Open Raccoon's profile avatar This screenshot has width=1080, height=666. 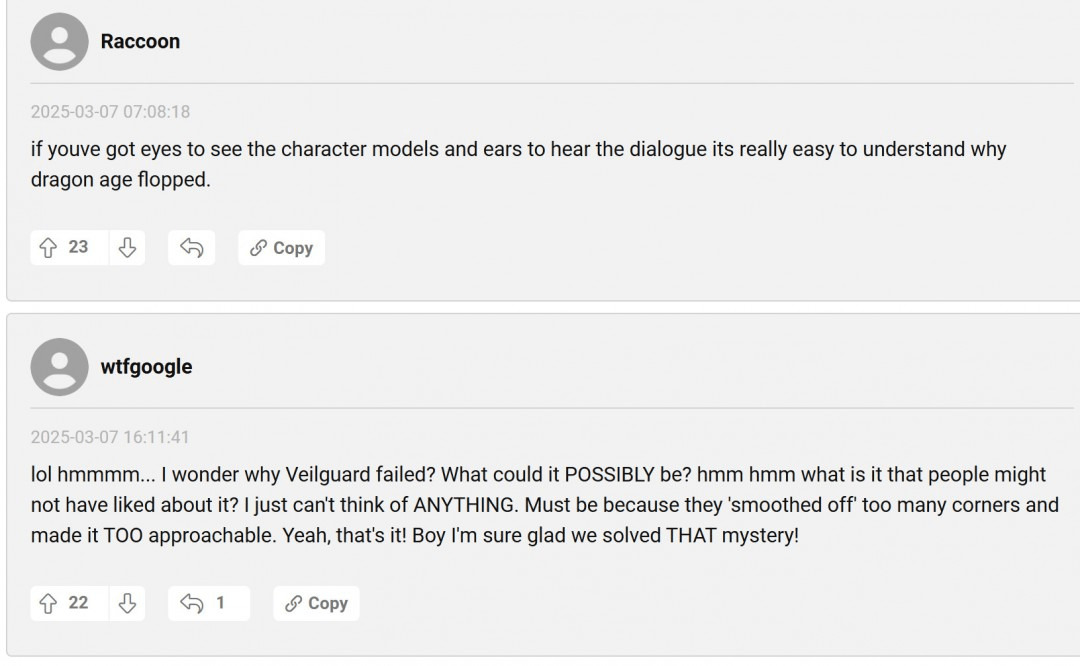pos(59,42)
